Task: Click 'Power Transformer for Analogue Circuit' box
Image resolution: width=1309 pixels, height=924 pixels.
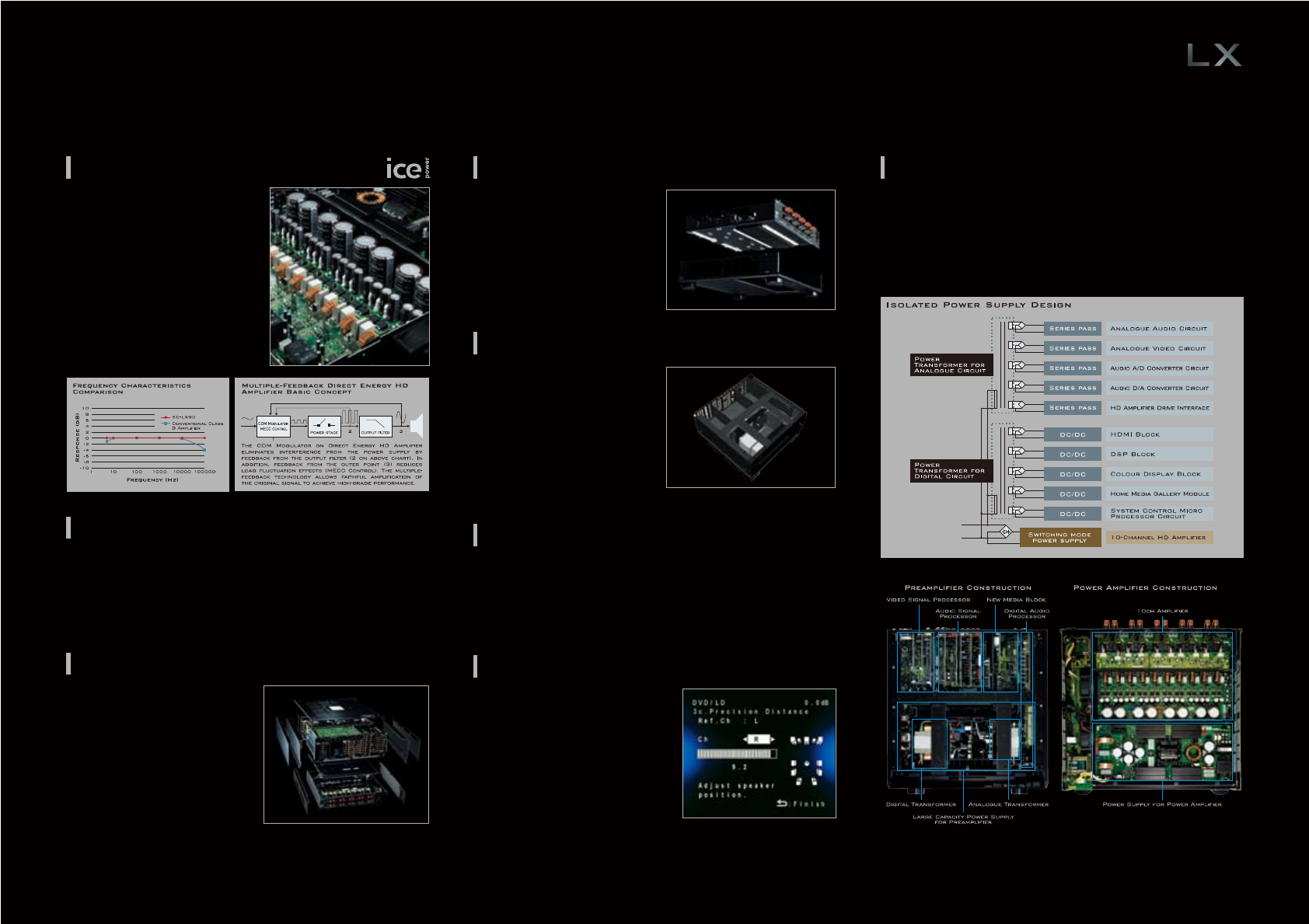Action: (x=951, y=365)
